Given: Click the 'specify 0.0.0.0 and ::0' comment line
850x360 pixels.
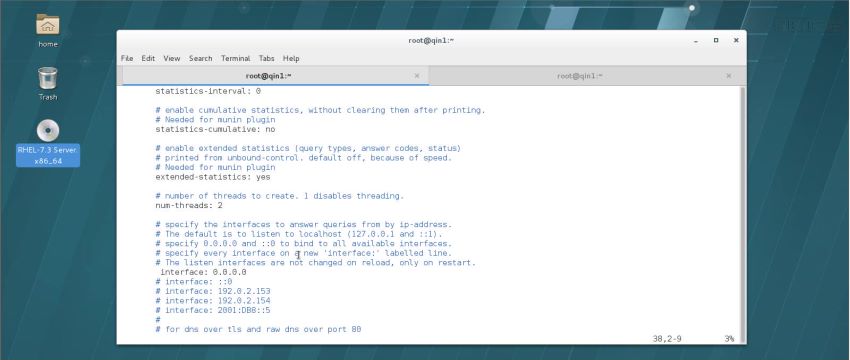Looking at the screenshot, I should 303,243.
